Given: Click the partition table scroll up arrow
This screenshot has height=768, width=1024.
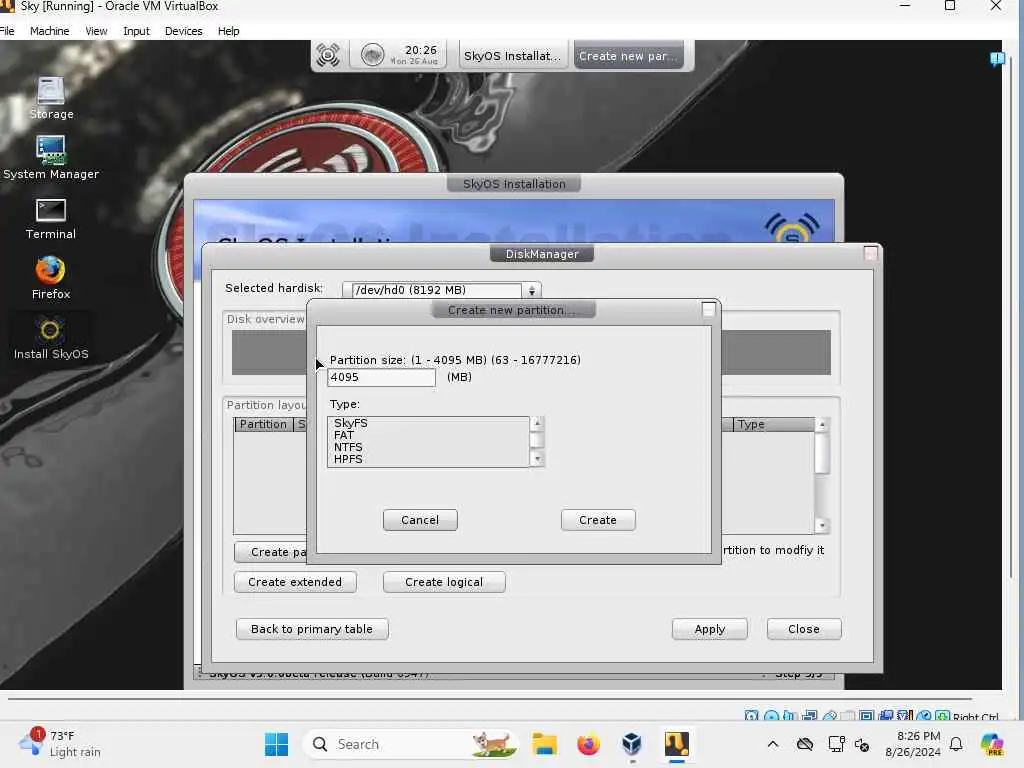Looking at the screenshot, I should [822, 425].
